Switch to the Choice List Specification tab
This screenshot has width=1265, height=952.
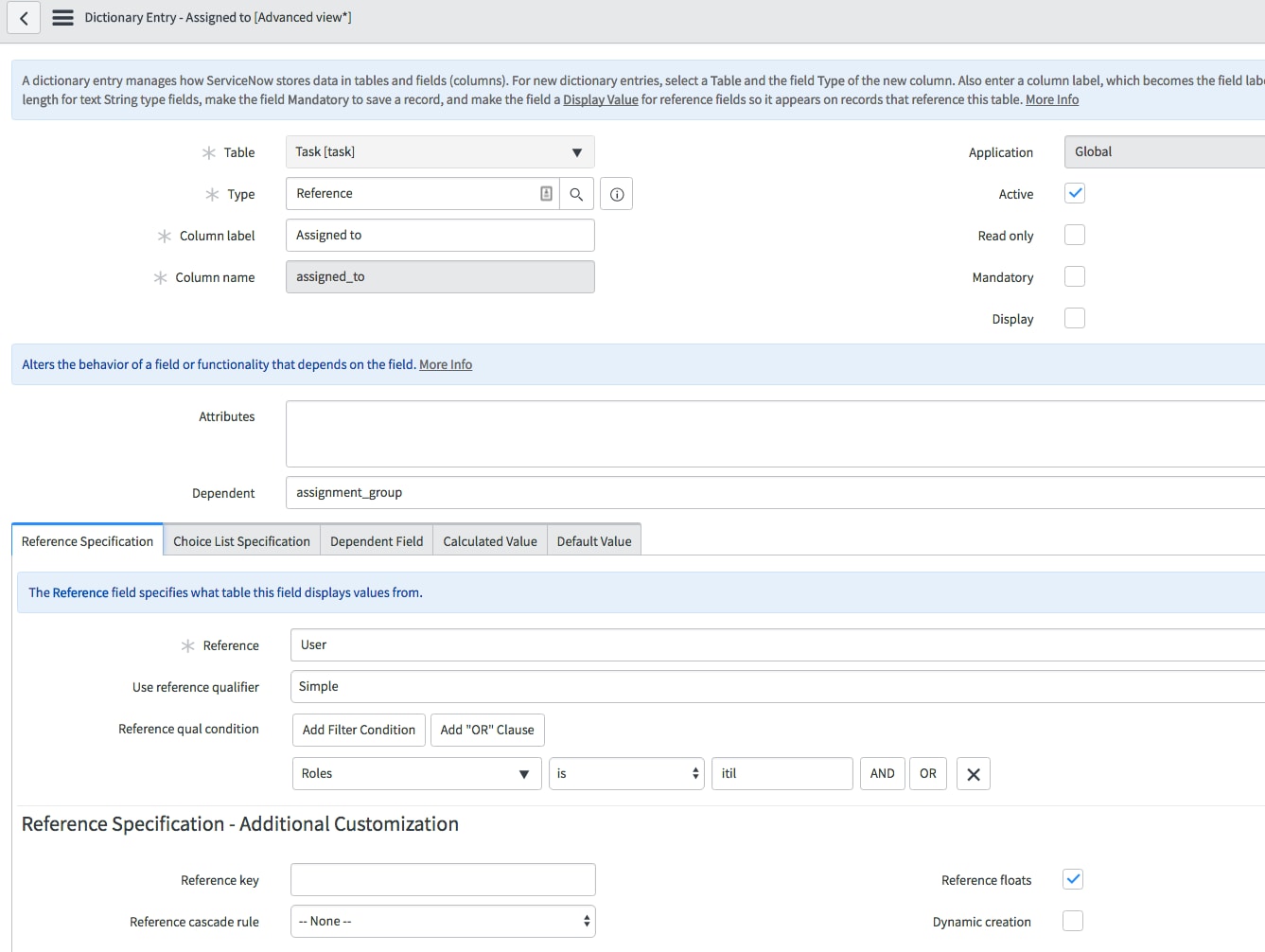241,541
